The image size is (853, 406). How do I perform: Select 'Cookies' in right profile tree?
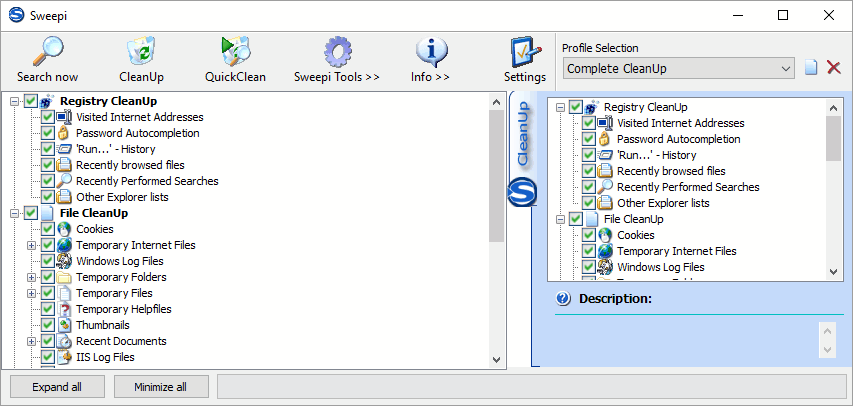click(636, 235)
